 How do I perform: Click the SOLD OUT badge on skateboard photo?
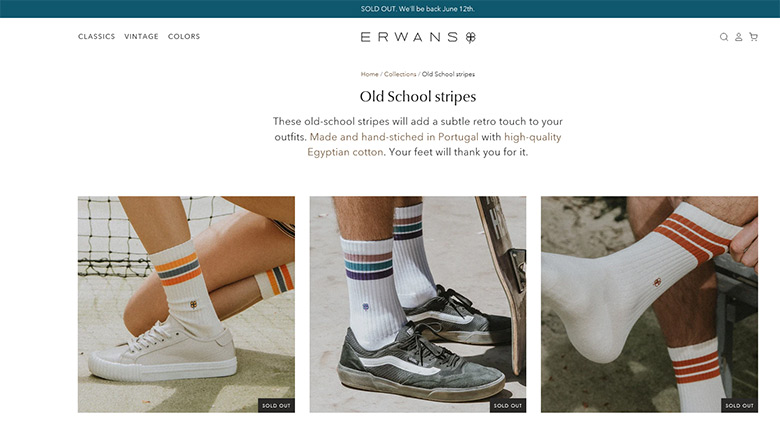pyautogui.click(x=508, y=406)
